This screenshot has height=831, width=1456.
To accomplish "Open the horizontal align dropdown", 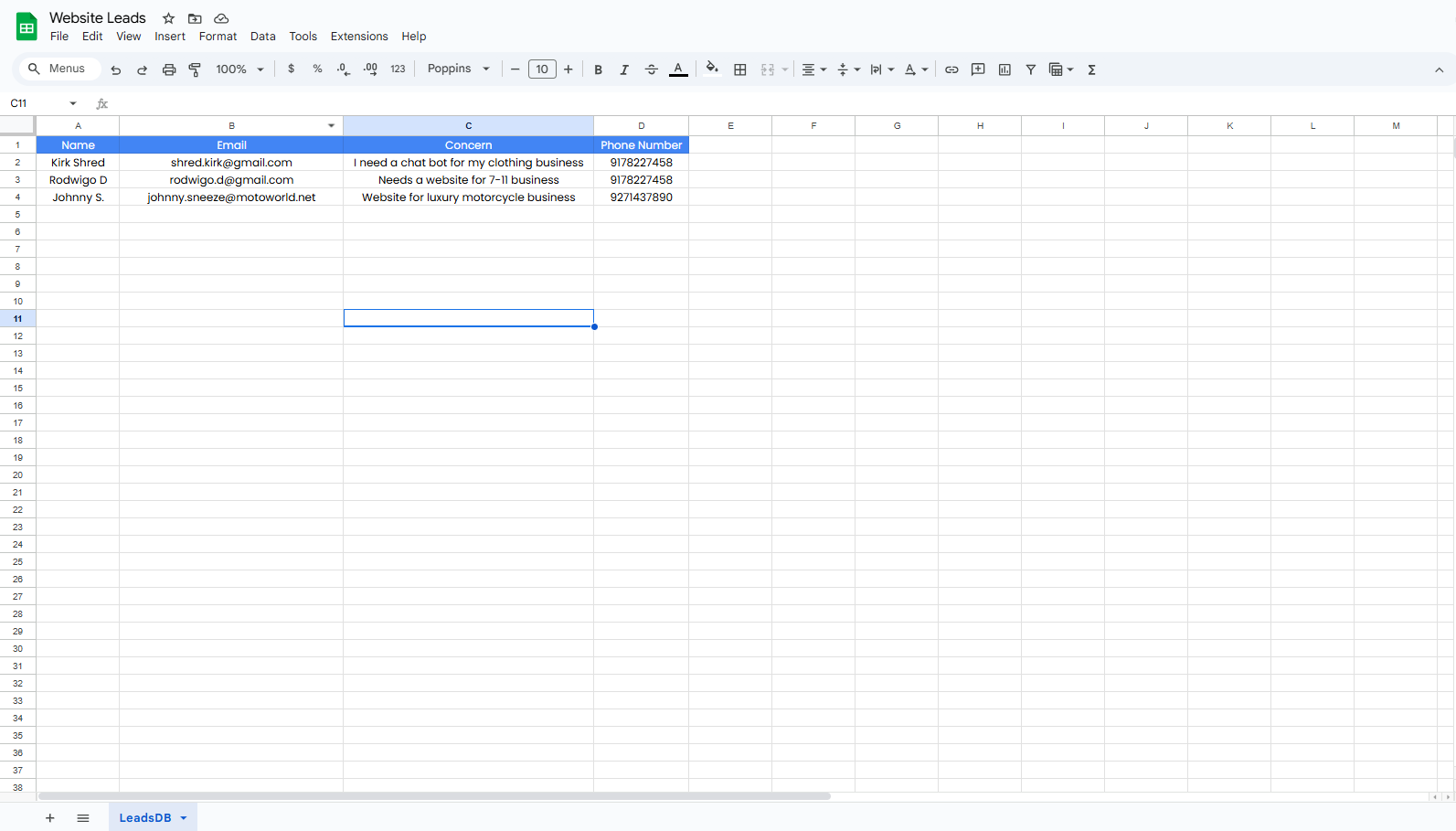I will point(813,69).
